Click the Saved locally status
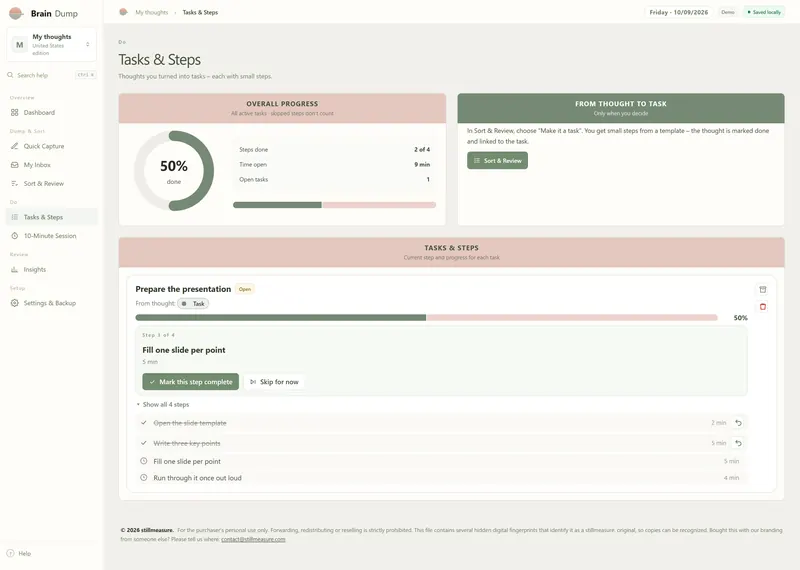Image resolution: width=800 pixels, height=570 pixels. 764,12
